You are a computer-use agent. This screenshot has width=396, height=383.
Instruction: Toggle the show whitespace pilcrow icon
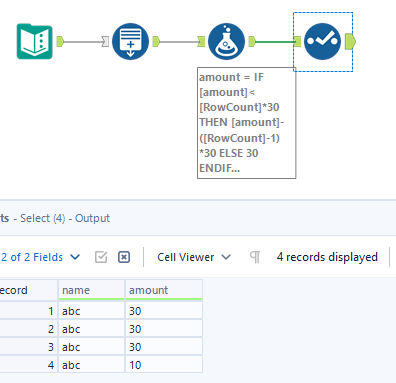(x=255, y=257)
